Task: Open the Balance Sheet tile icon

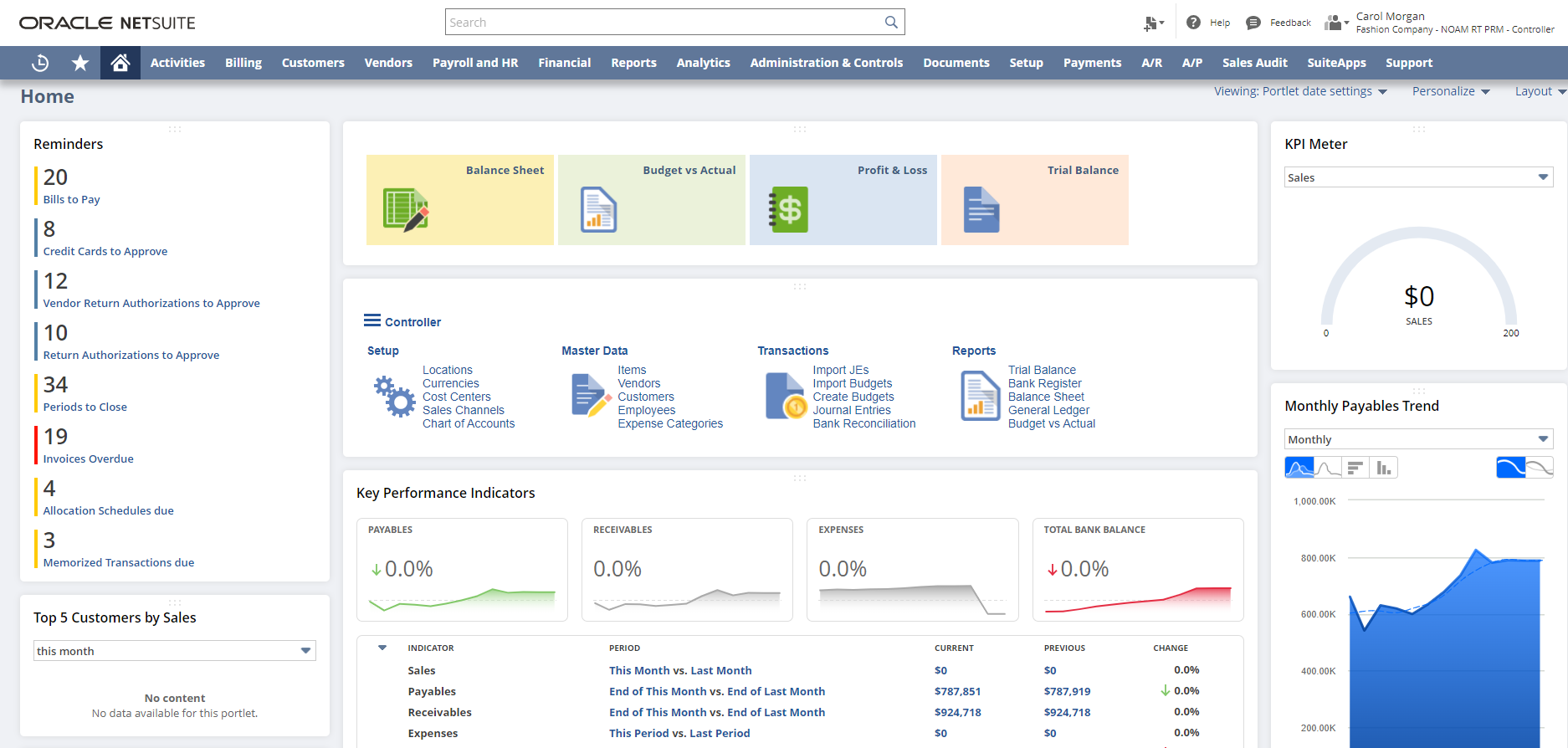Action: click(x=406, y=209)
